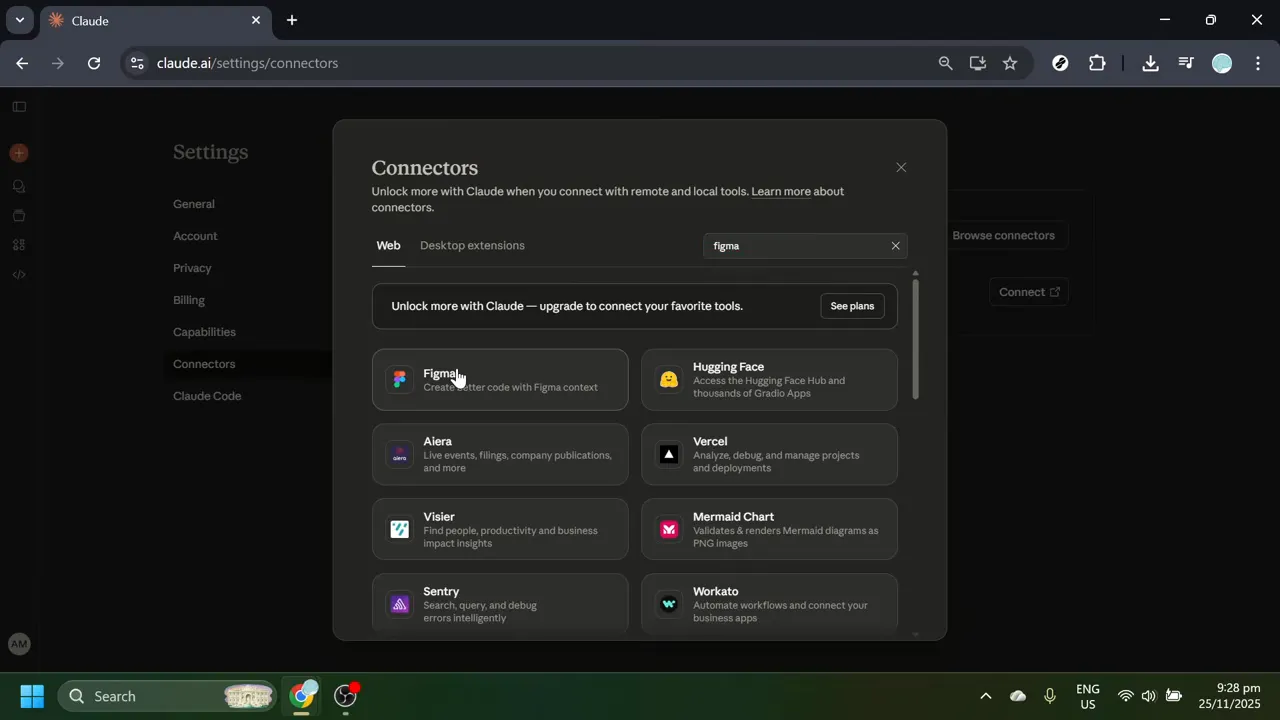The height and width of the screenshot is (720, 1280).
Task: Open Claude Code settings section
Action: [x=207, y=396]
